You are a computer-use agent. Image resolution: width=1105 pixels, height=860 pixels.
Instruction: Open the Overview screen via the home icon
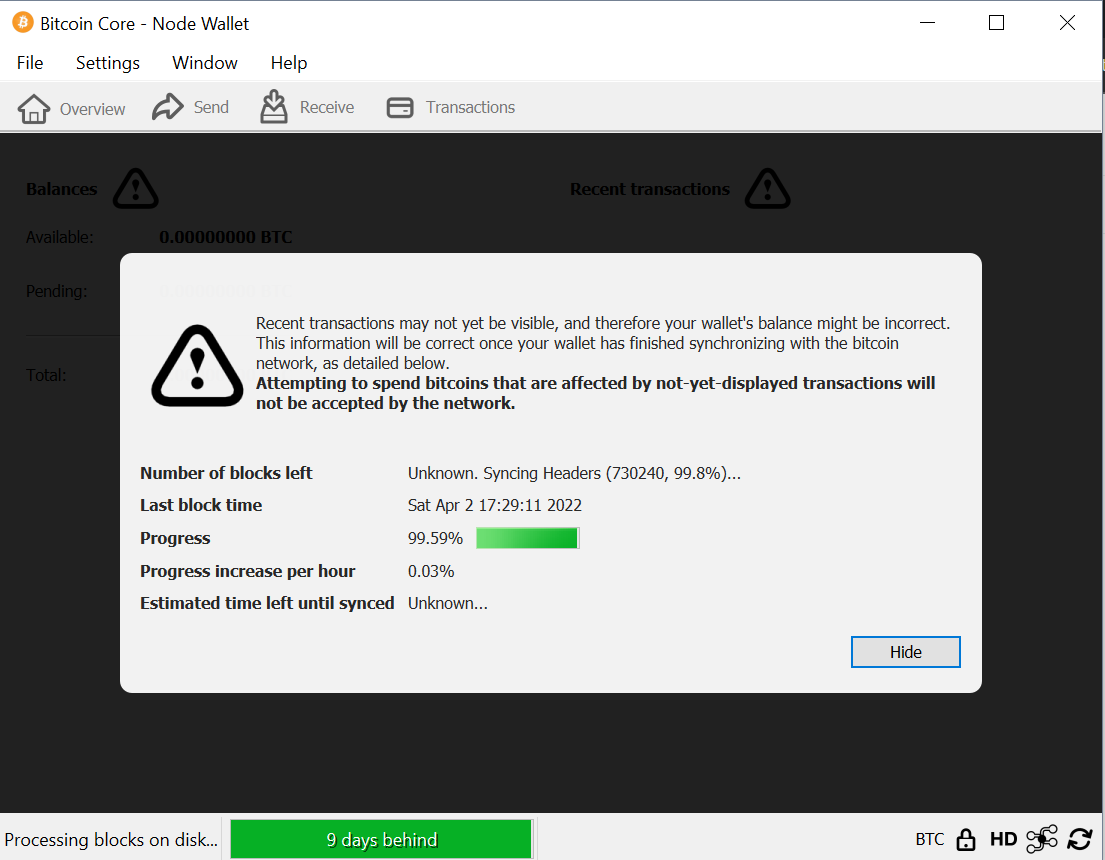point(34,107)
